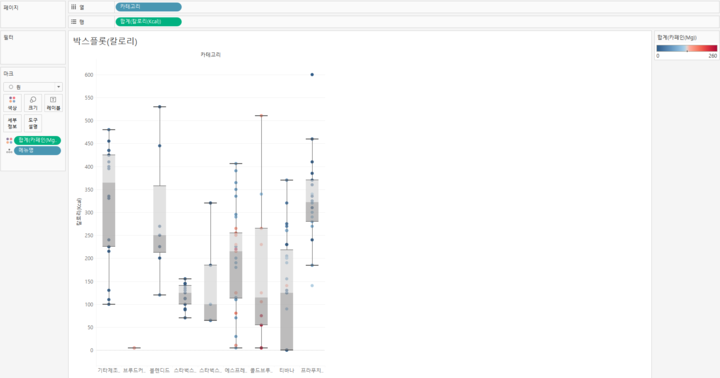Image resolution: width=720 pixels, height=378 pixels.
Task: Click the color icon beside 합계(카페인) pill
Action: coord(9,141)
